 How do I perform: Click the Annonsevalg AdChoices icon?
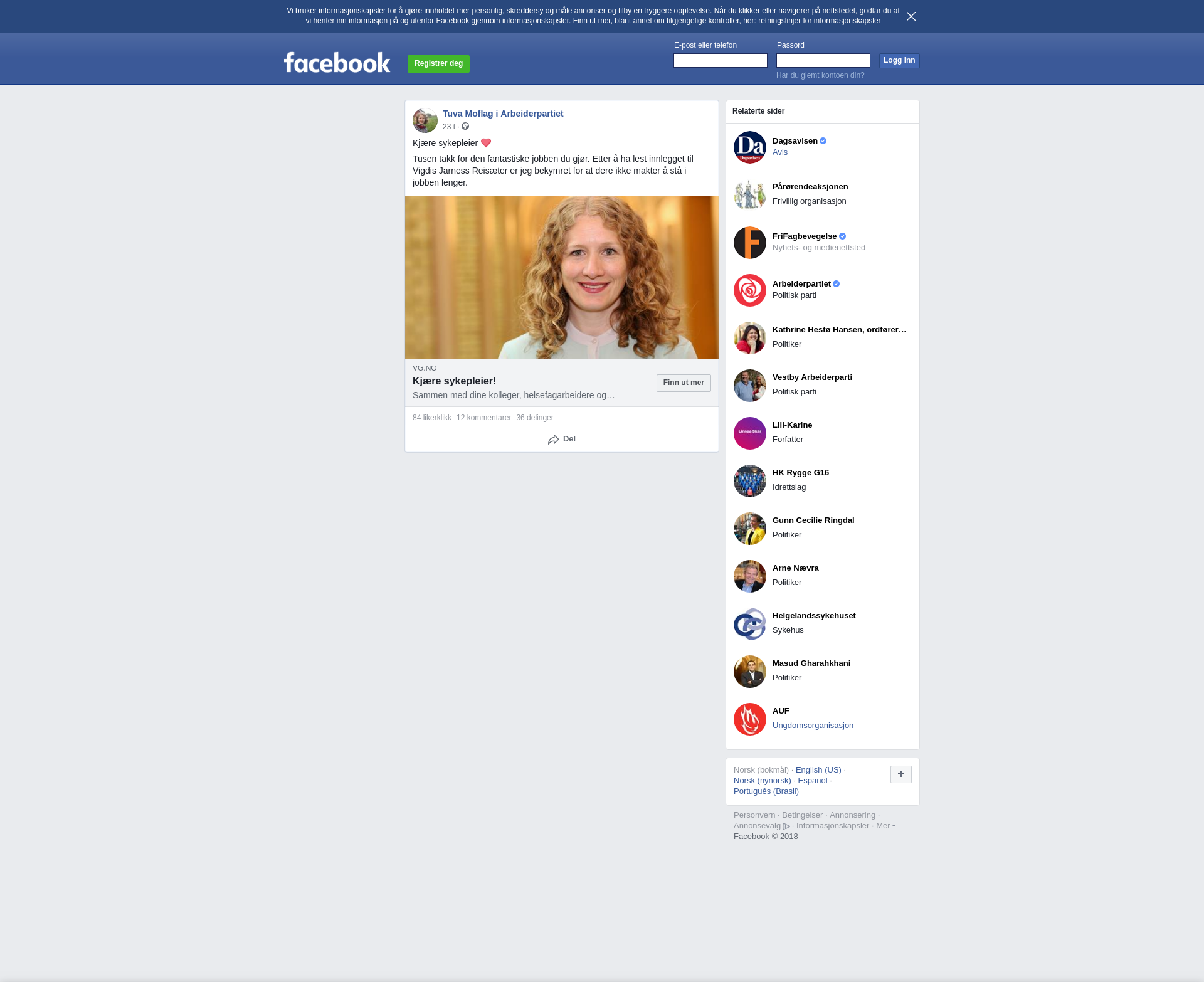coord(786,826)
